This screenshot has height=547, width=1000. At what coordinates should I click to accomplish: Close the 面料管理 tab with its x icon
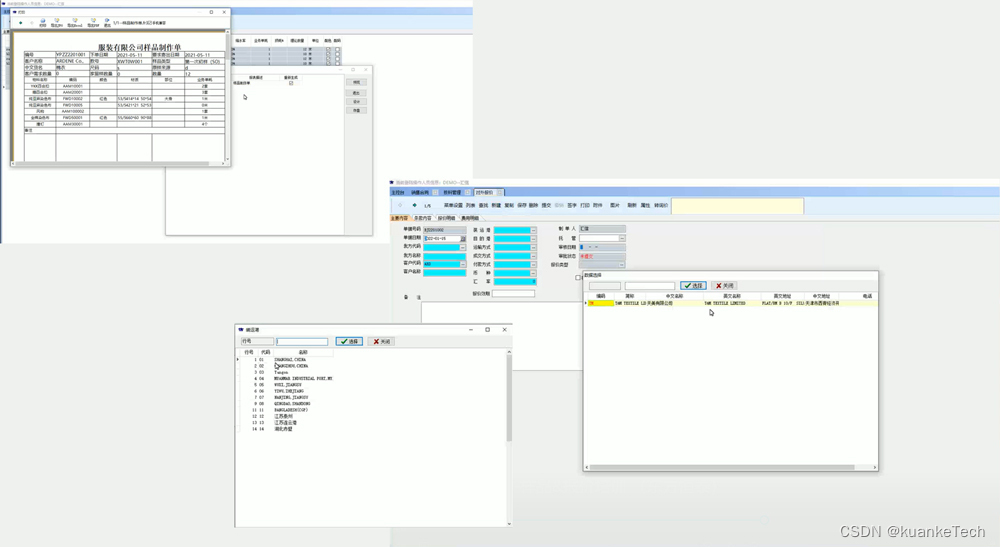[467, 193]
